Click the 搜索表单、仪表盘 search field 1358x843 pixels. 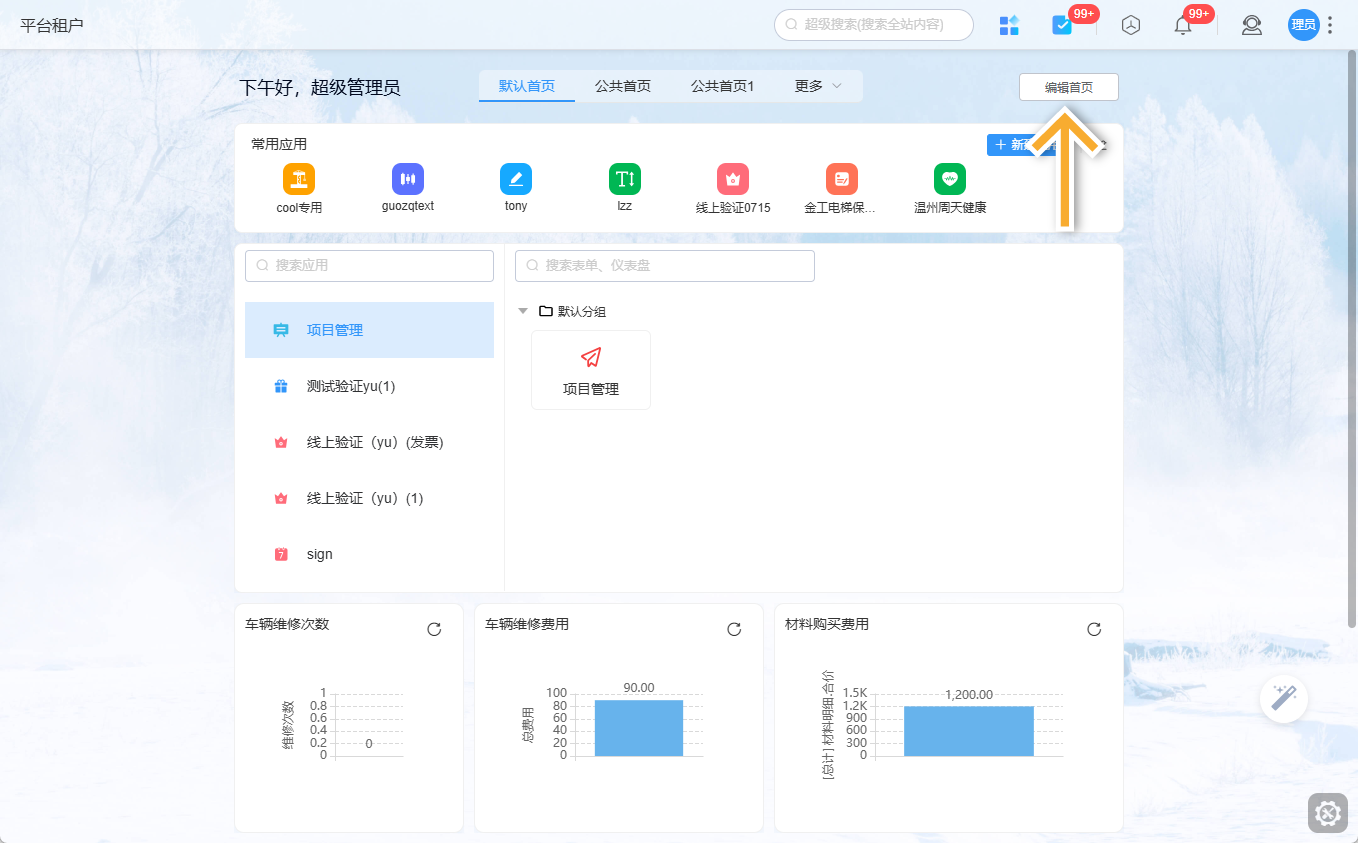[664, 265]
